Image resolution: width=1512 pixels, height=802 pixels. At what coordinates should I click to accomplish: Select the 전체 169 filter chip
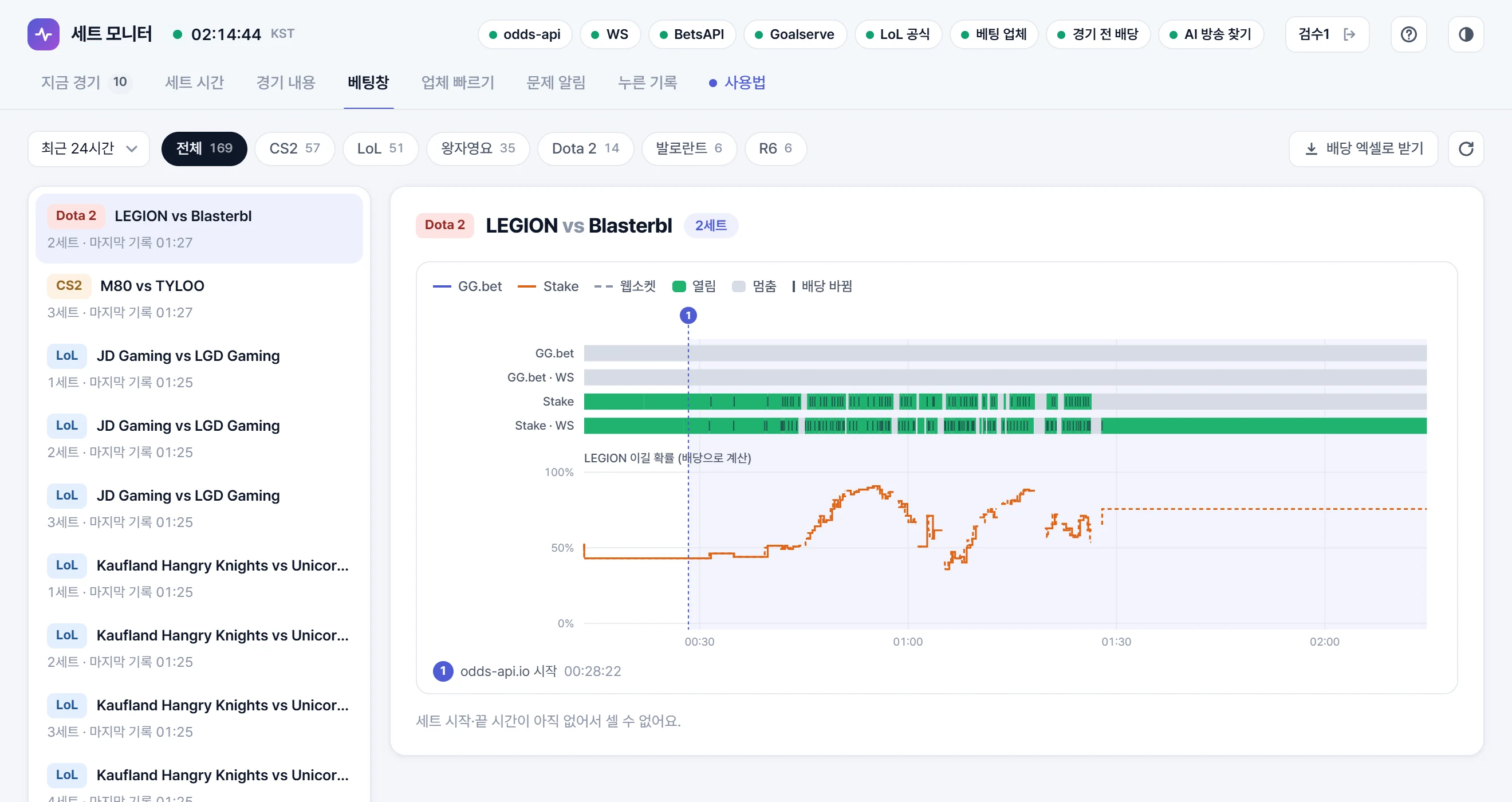click(204, 148)
